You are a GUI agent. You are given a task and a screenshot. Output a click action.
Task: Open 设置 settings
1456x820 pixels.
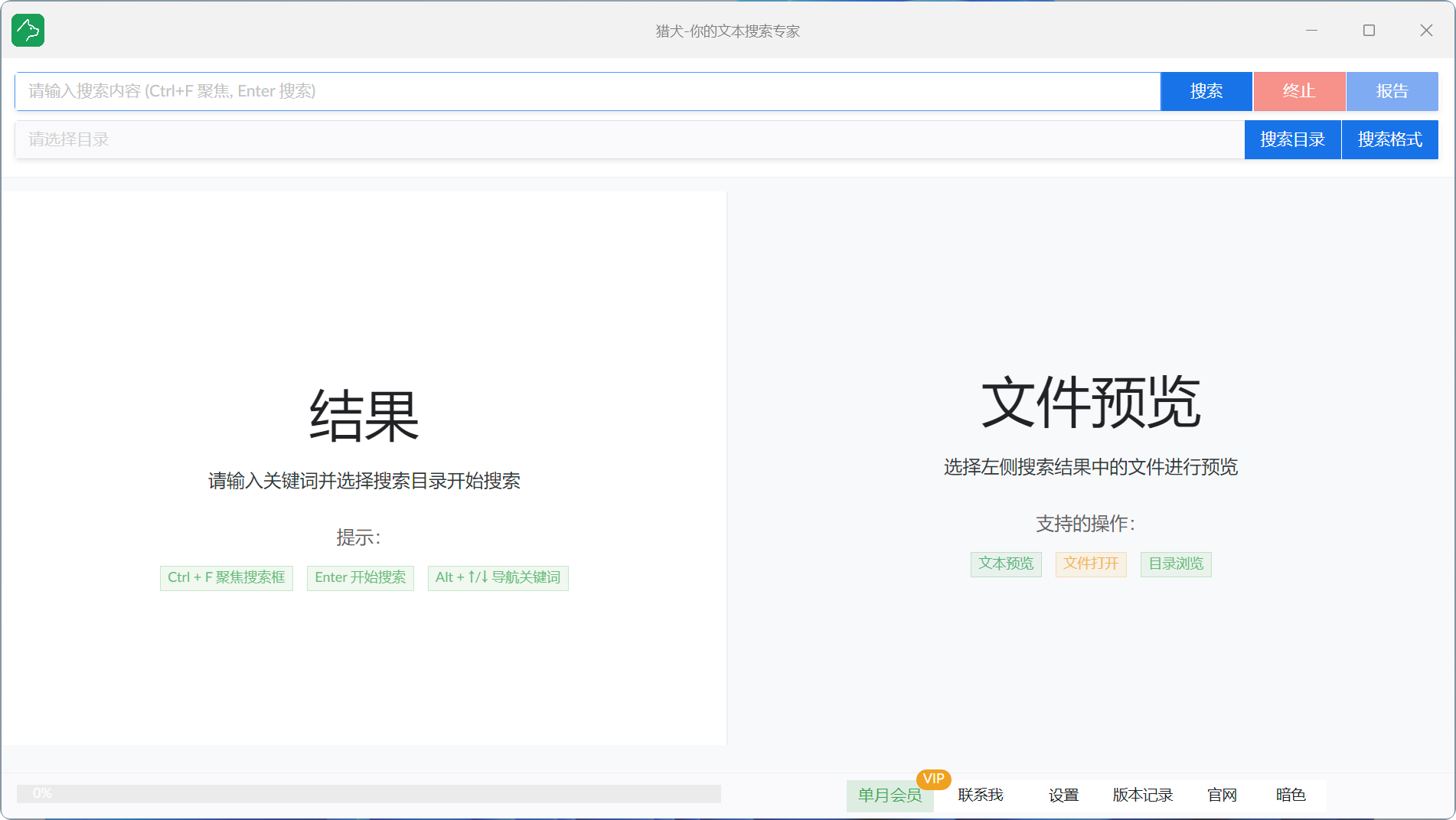tap(1063, 795)
